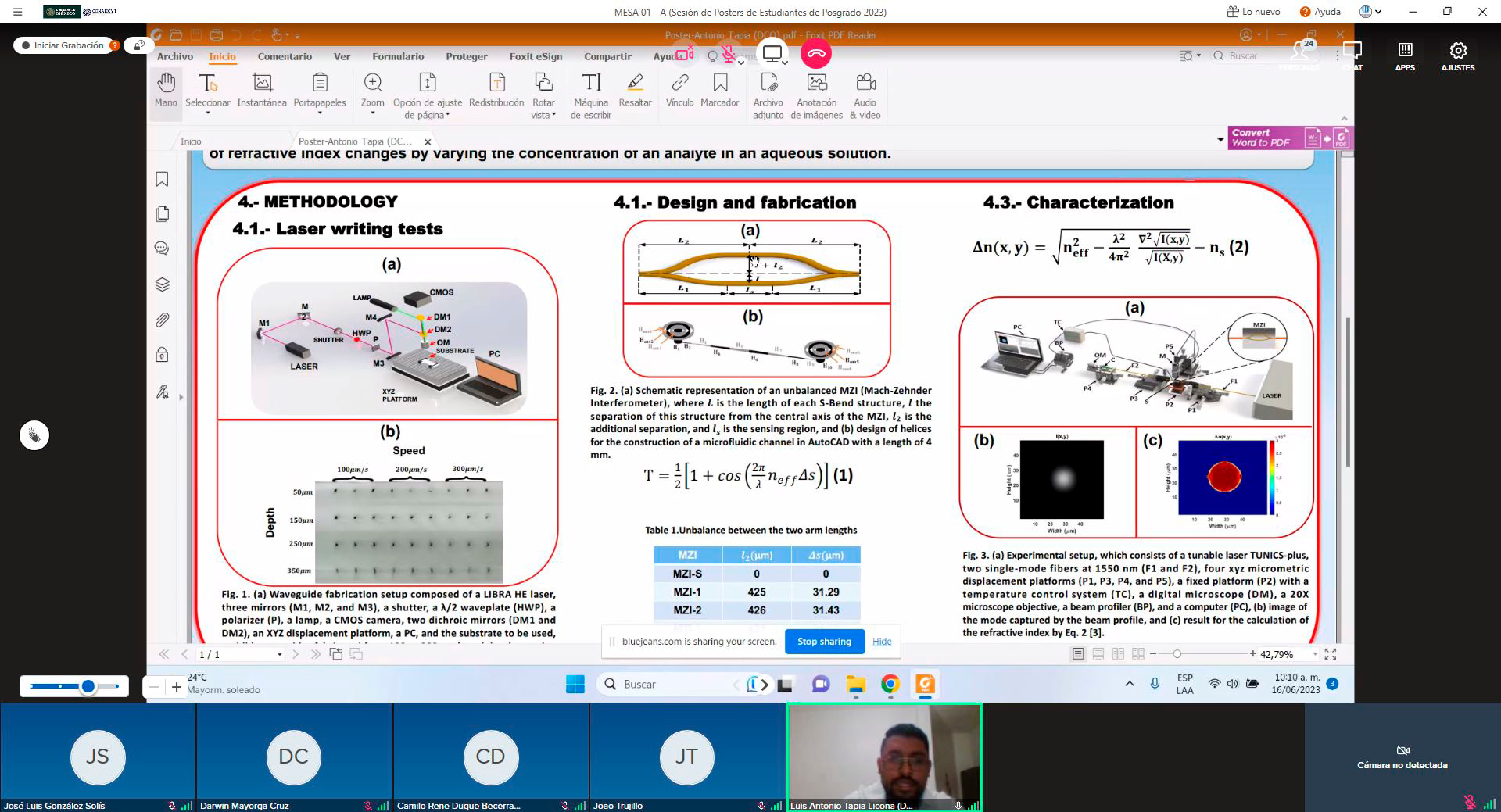Screen dimensions: 1501x812
Task: Open Ajustes settings gear
Action: click(x=1457, y=56)
